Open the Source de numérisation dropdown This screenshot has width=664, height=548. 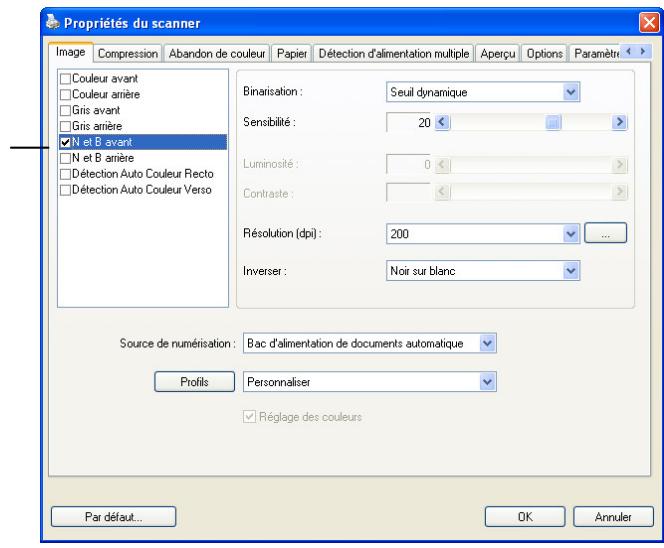[x=487, y=343]
